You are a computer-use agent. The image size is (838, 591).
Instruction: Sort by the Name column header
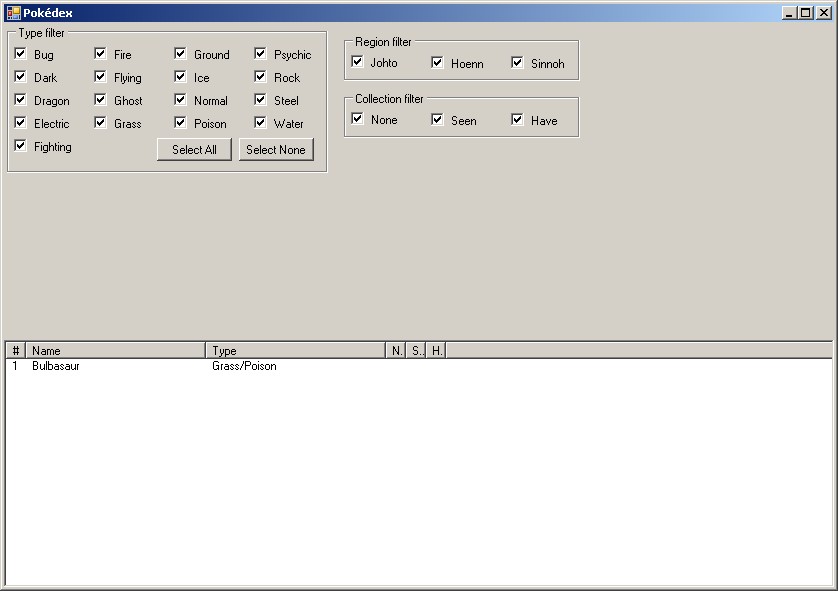pos(115,351)
